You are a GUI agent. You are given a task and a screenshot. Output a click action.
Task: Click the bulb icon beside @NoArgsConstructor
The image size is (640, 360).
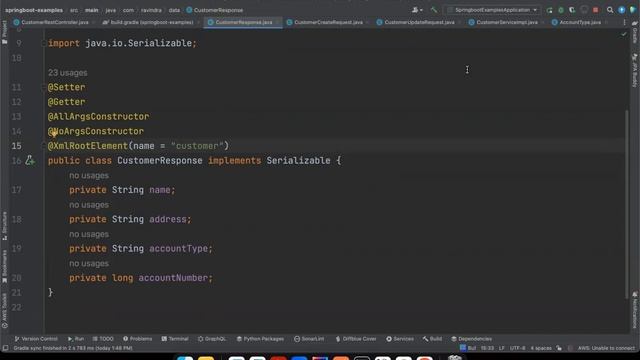(53, 133)
